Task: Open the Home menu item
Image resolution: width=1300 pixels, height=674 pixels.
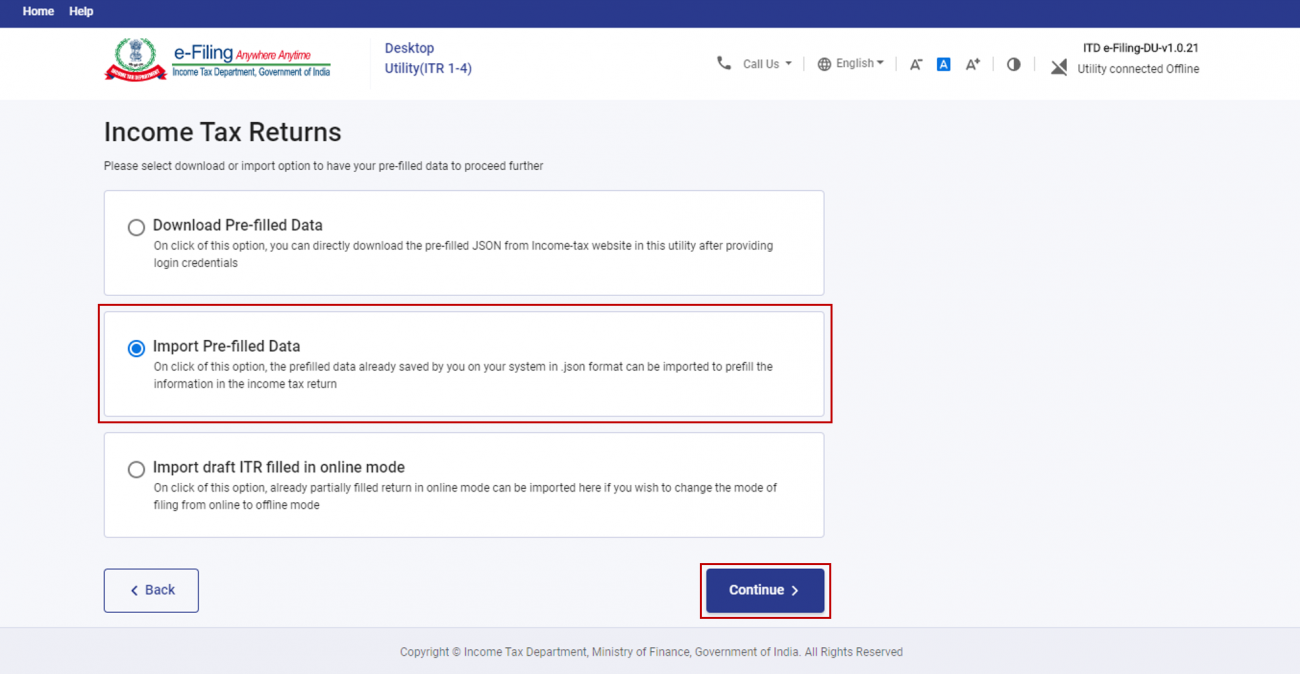Action: click(x=38, y=11)
